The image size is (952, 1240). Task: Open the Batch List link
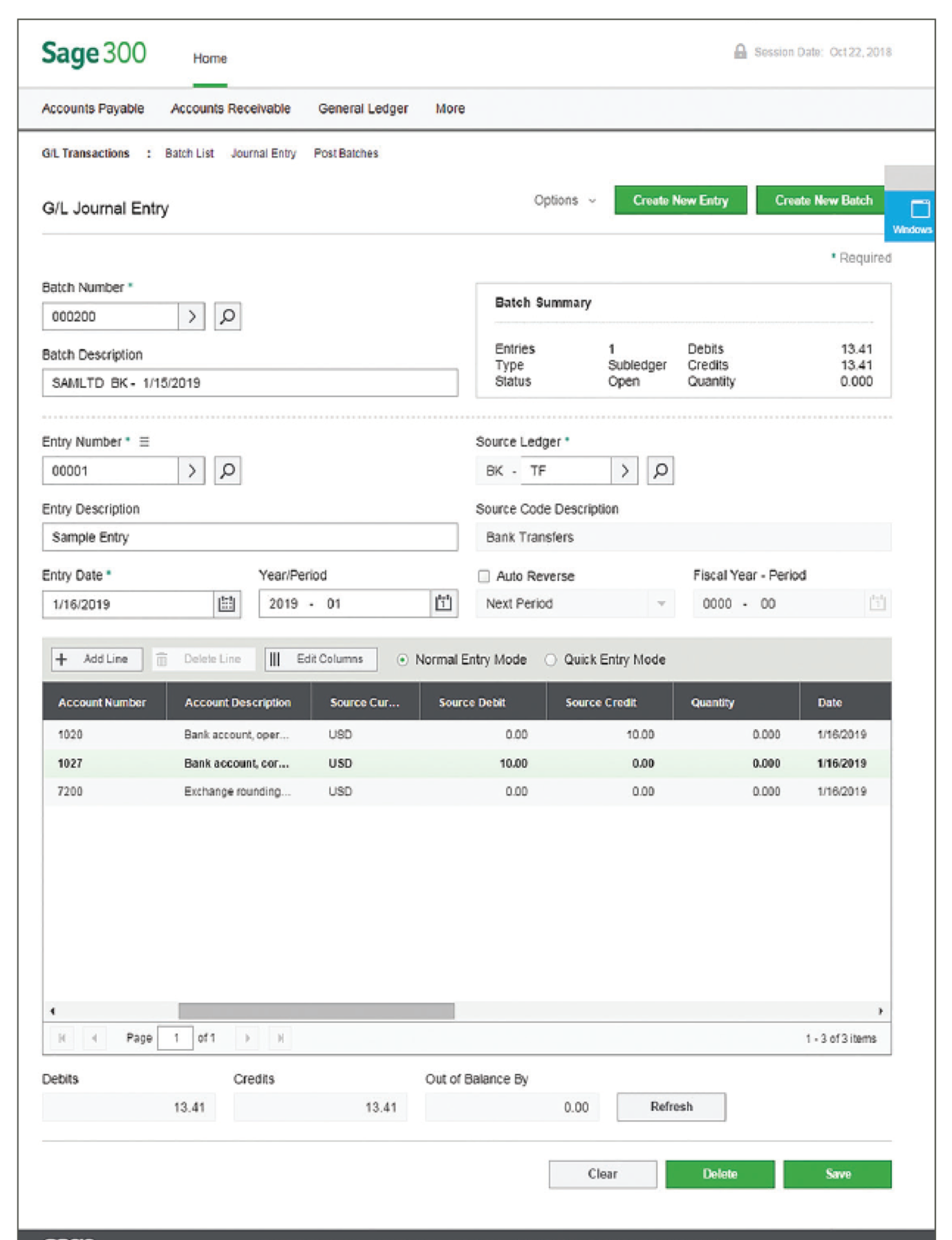pyautogui.click(x=189, y=154)
